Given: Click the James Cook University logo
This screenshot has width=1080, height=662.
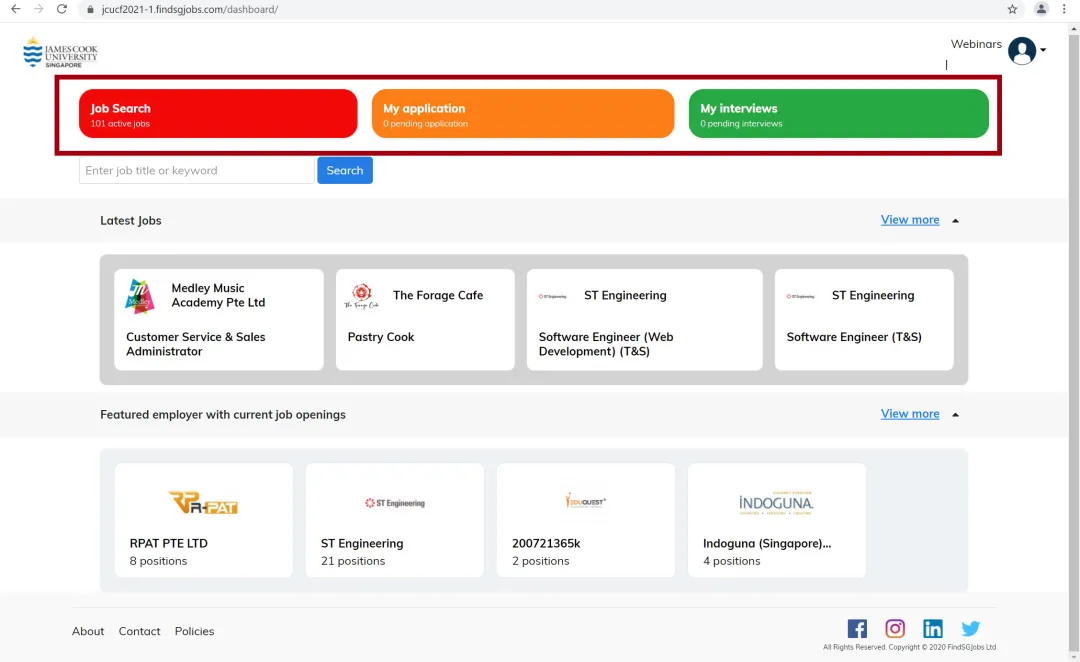Looking at the screenshot, I should tap(60, 52).
